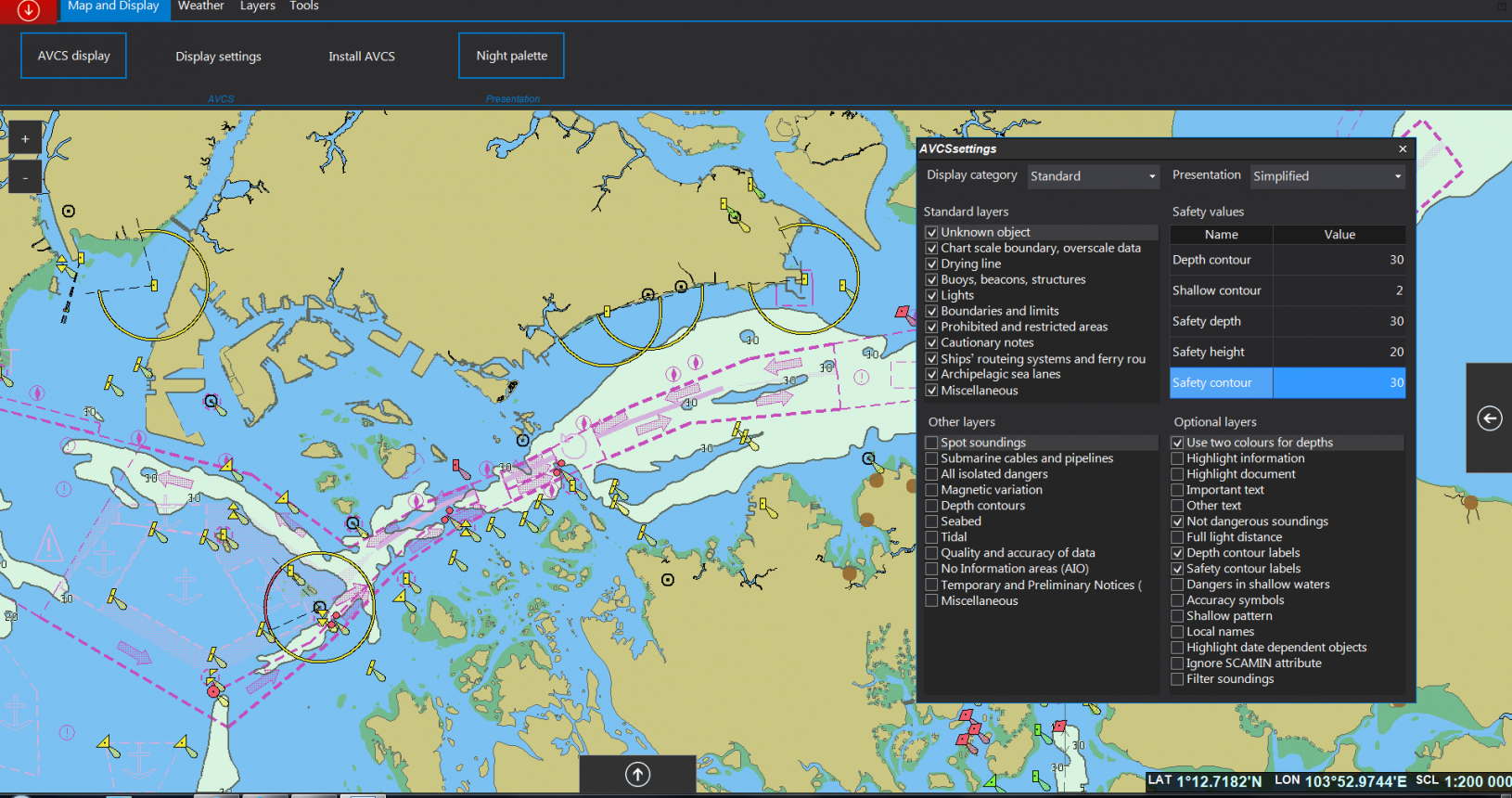This screenshot has width=1512, height=798.
Task: Uncheck the Lights standard layer
Action: pyautogui.click(x=931, y=295)
